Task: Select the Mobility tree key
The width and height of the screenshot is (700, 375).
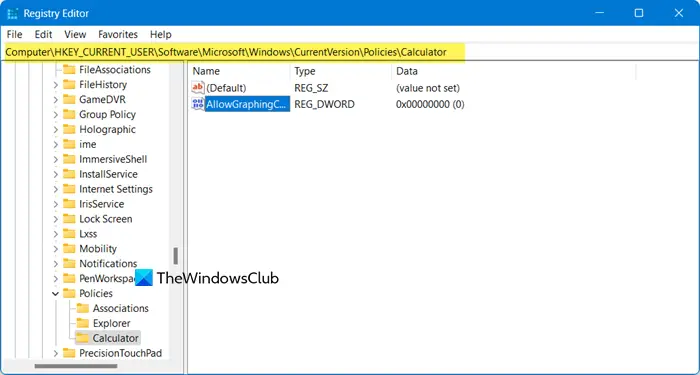Action: click(98, 249)
